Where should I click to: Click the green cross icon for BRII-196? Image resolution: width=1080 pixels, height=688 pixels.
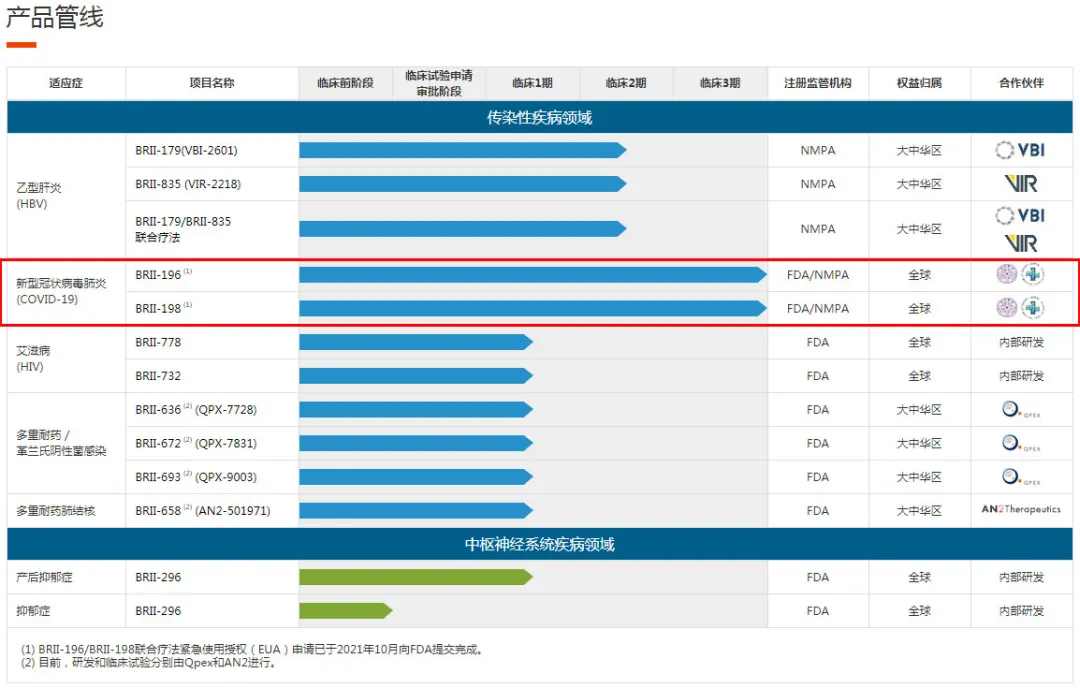tap(1031, 274)
